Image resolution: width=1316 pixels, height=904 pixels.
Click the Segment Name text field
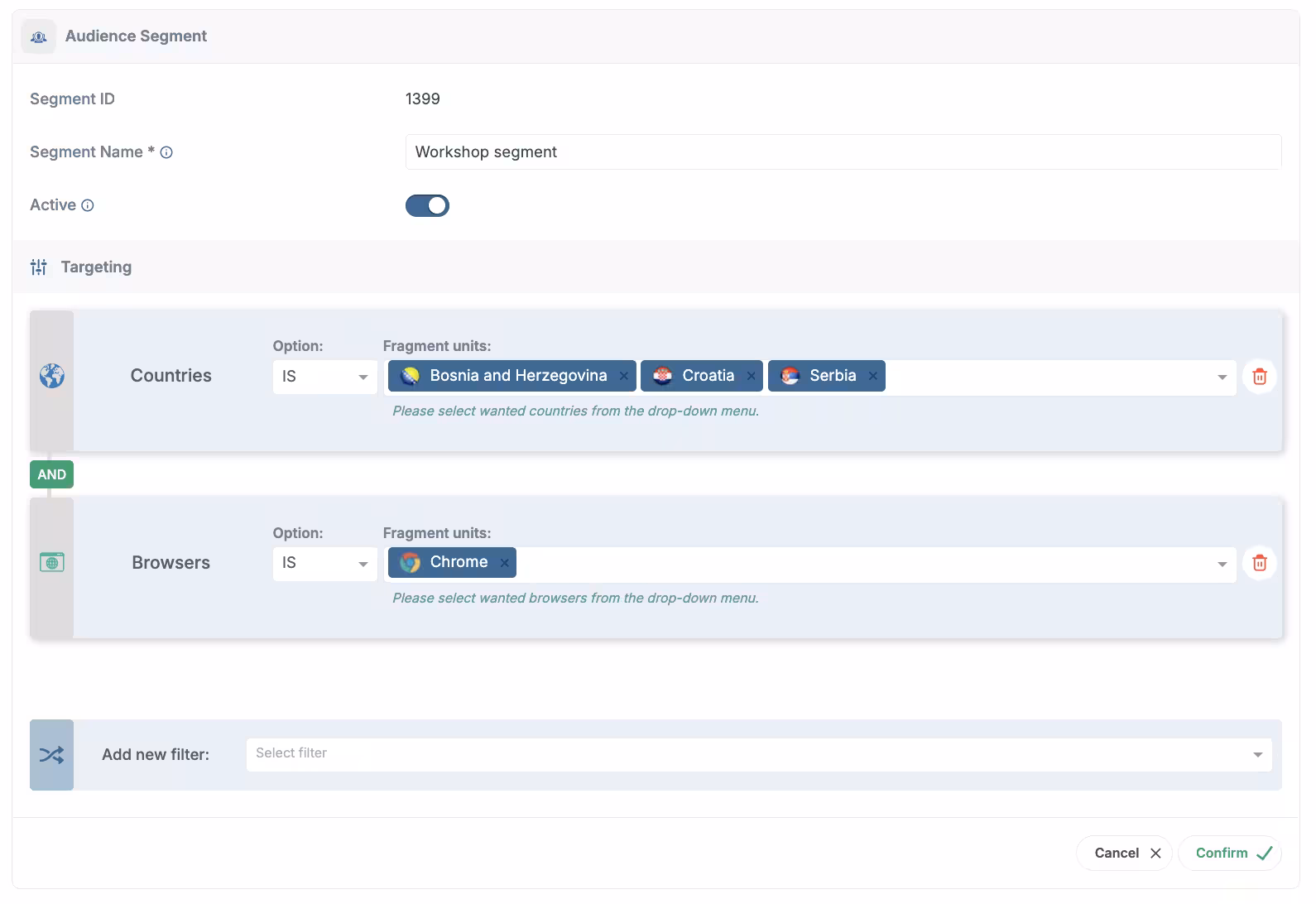pyautogui.click(x=843, y=152)
